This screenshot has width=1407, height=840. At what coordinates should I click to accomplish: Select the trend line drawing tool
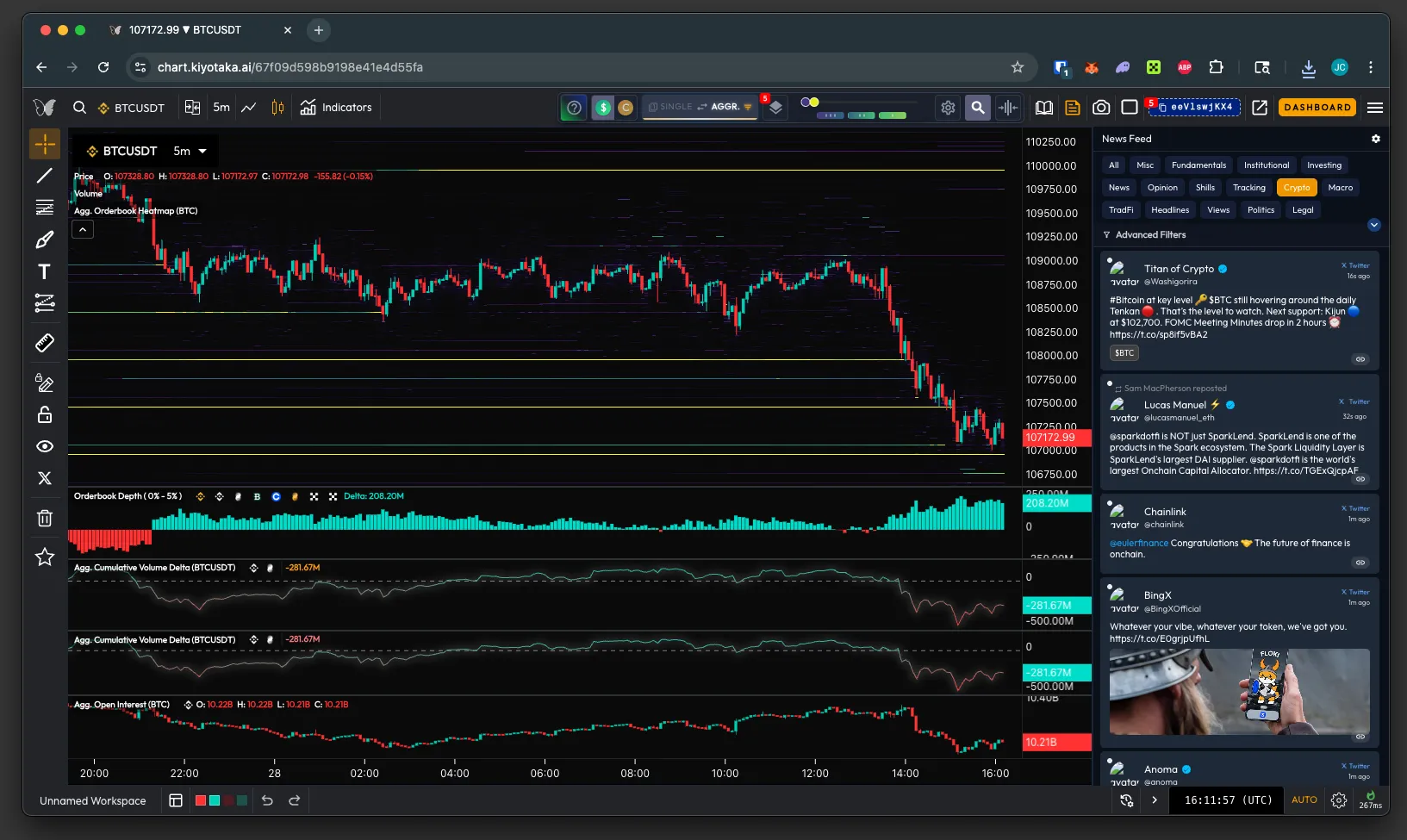click(44, 176)
